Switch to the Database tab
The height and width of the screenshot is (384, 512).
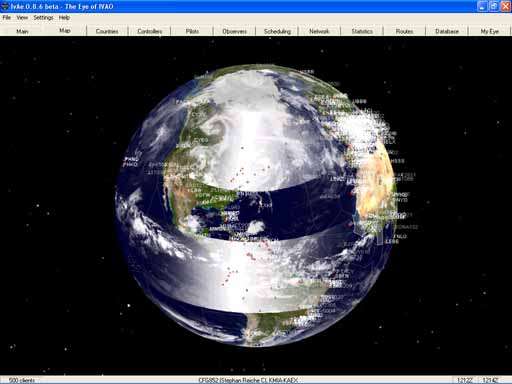[447, 31]
